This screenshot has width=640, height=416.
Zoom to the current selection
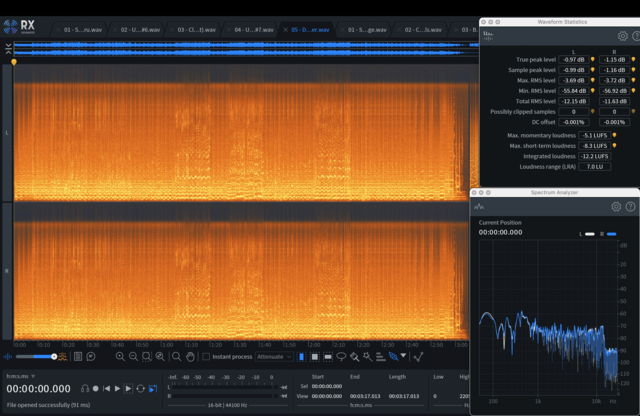coord(147,357)
